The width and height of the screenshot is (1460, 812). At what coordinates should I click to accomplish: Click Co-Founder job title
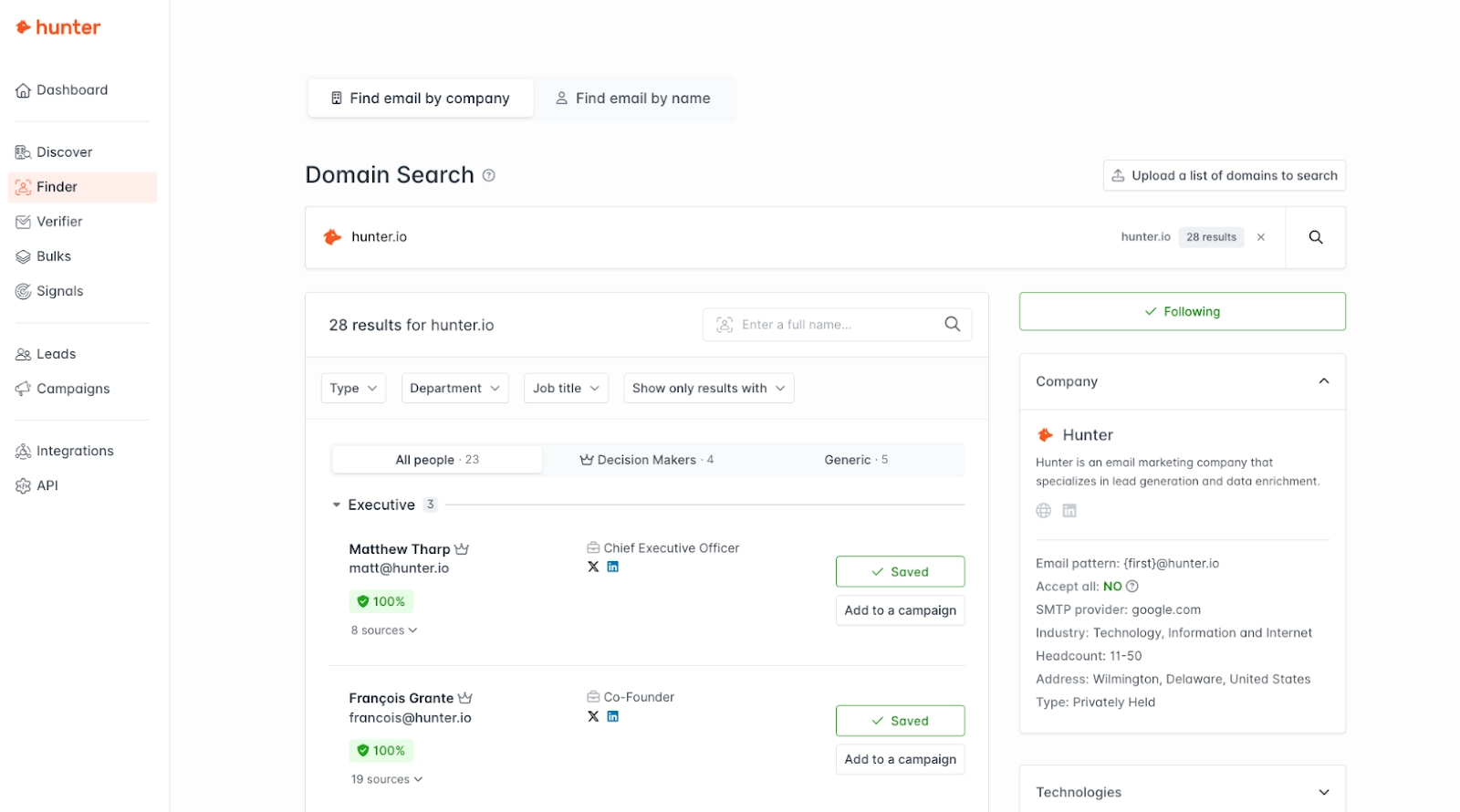639,697
